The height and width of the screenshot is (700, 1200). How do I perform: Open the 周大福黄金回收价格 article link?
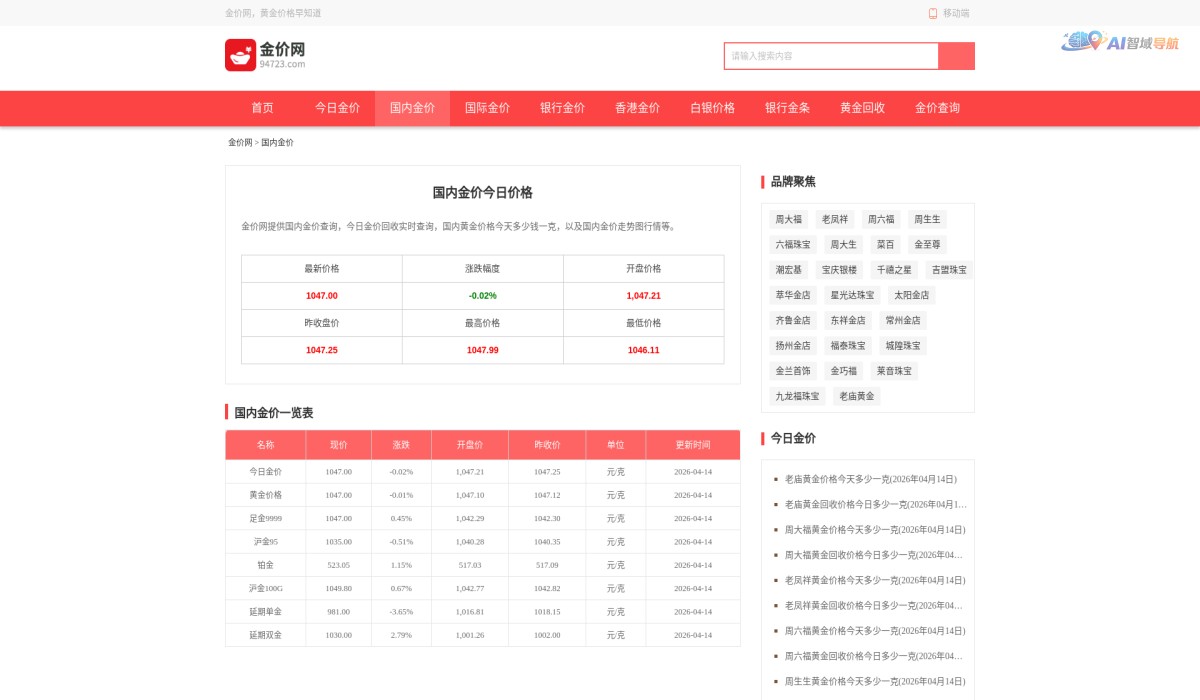click(872, 554)
